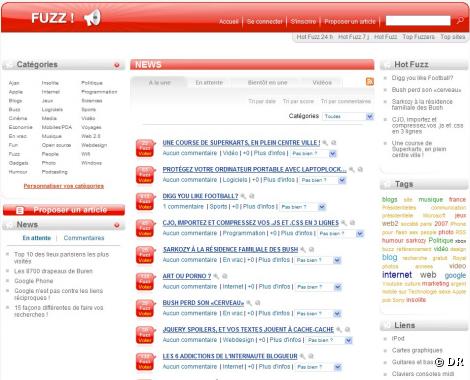Click the google tag in Tags cloud
The image size is (470, 380).
pos(455,275)
